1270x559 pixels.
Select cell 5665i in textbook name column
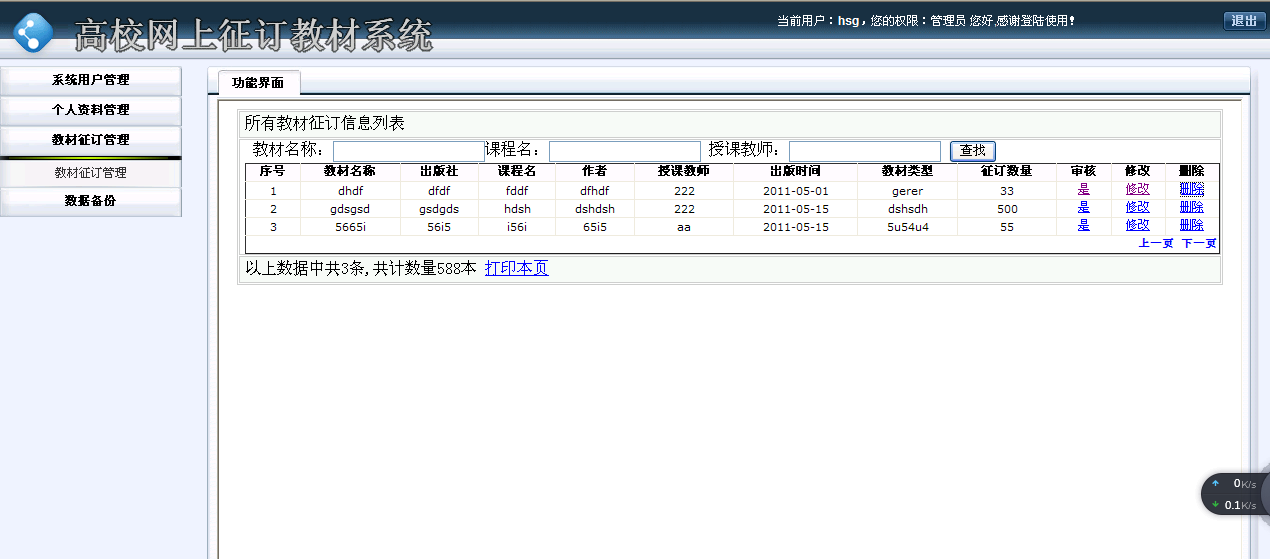point(350,227)
